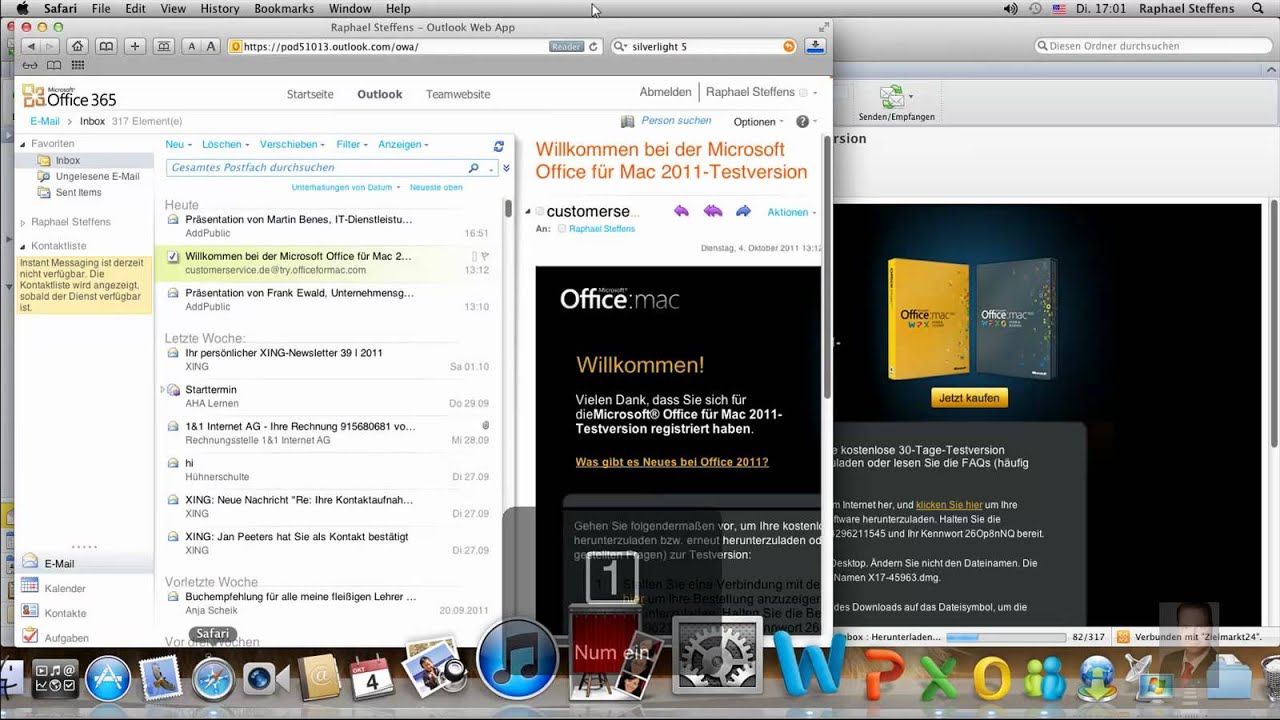Click the Person suchen link
Screen dimensions: 1280x720
(x=676, y=121)
